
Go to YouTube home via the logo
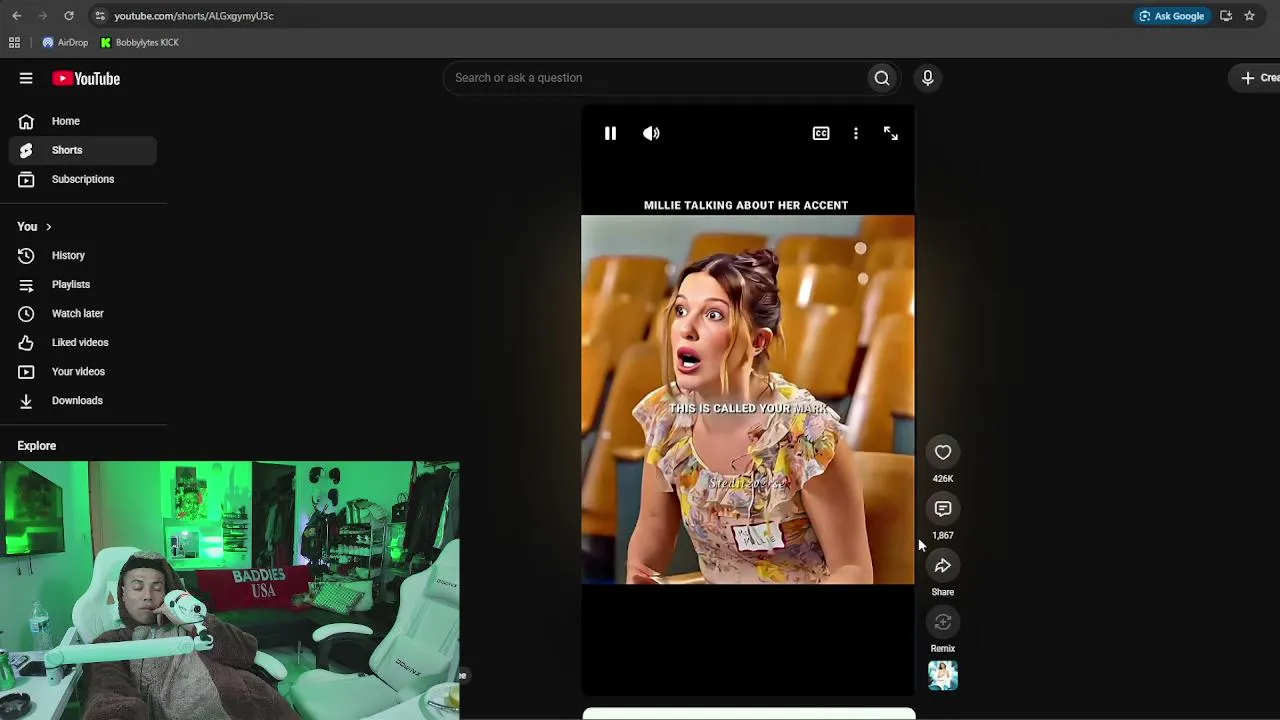pyautogui.click(x=86, y=78)
